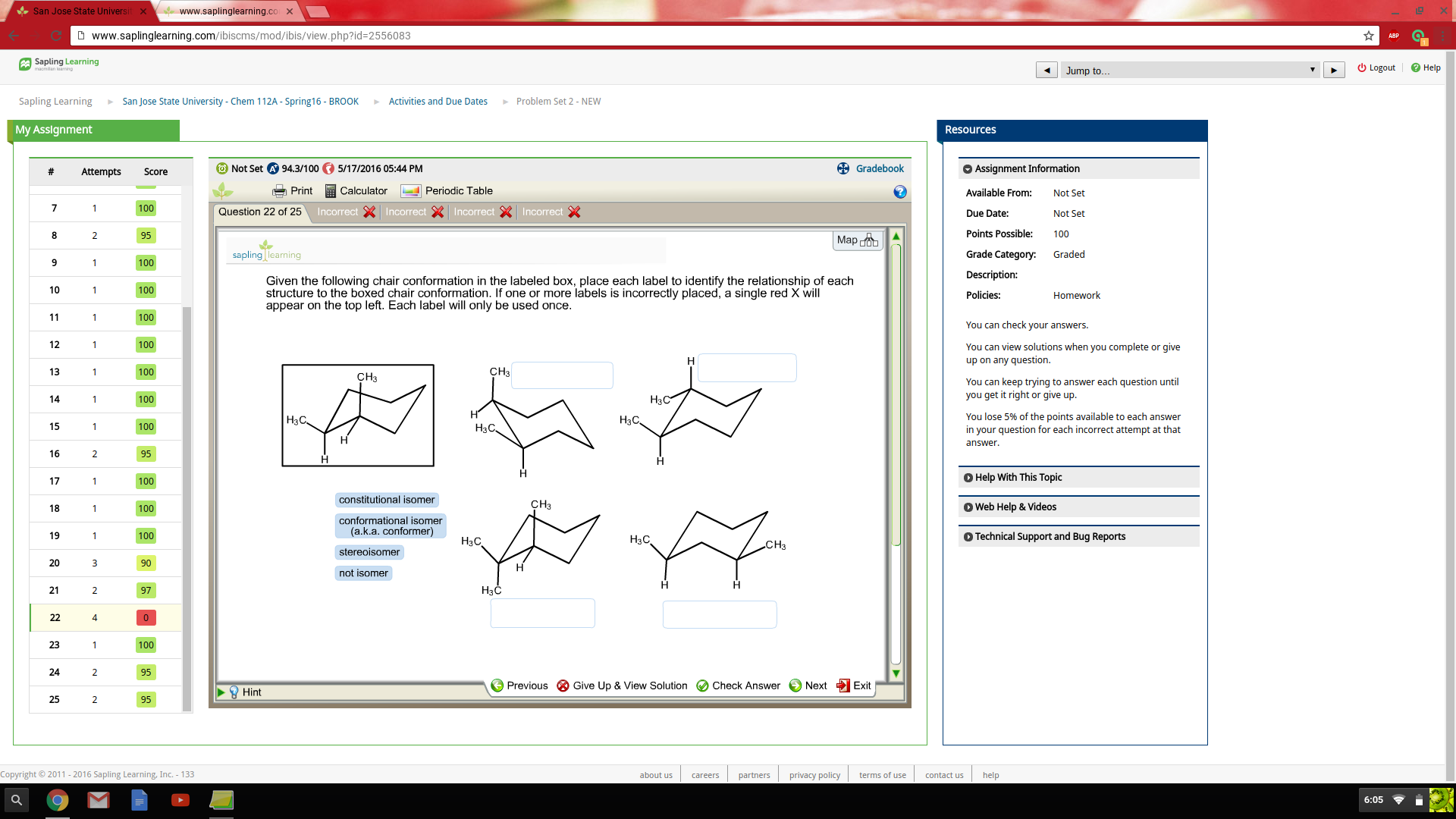The width and height of the screenshot is (1456, 819).
Task: Switch to Question 22 of 25 tab
Action: tap(260, 212)
